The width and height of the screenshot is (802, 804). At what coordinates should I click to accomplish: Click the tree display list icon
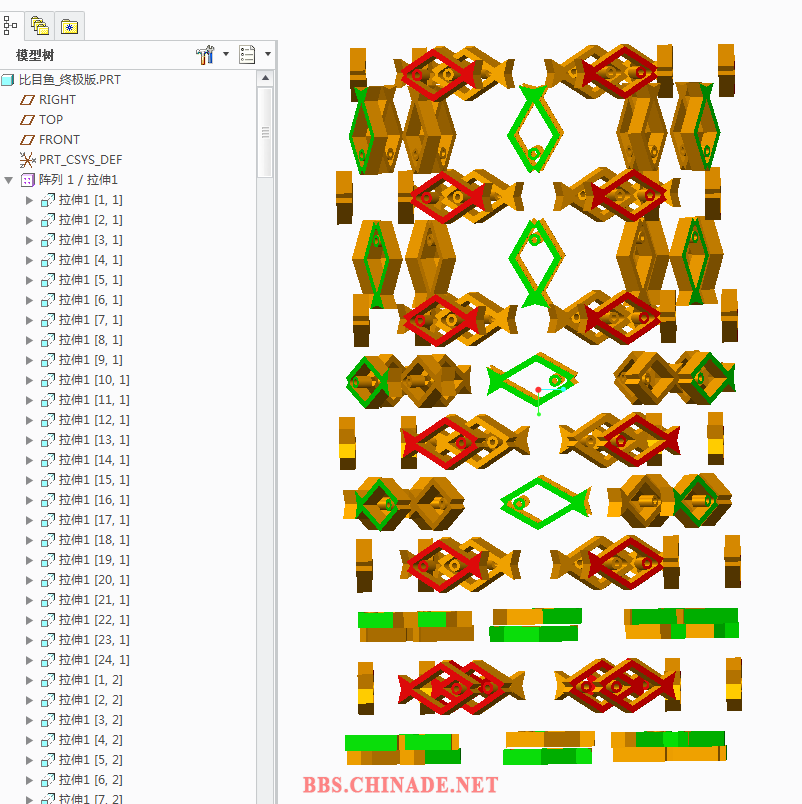tap(247, 54)
